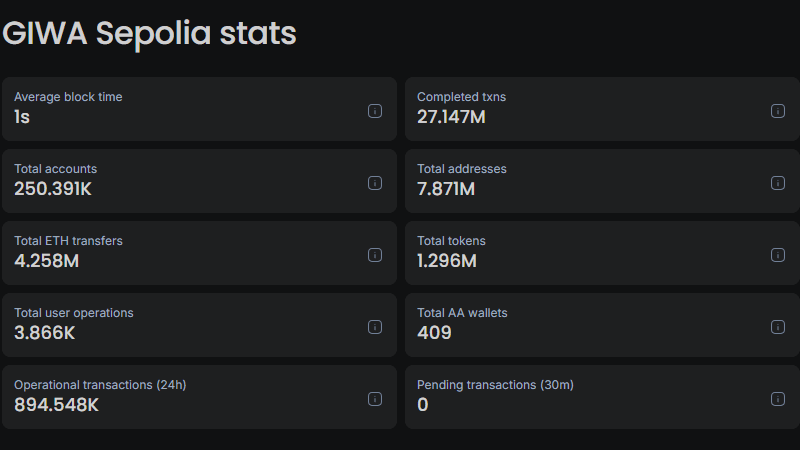Show Total ETH transfers info tooltip icon
Viewport: 800px width, 450px height.
(x=375, y=255)
